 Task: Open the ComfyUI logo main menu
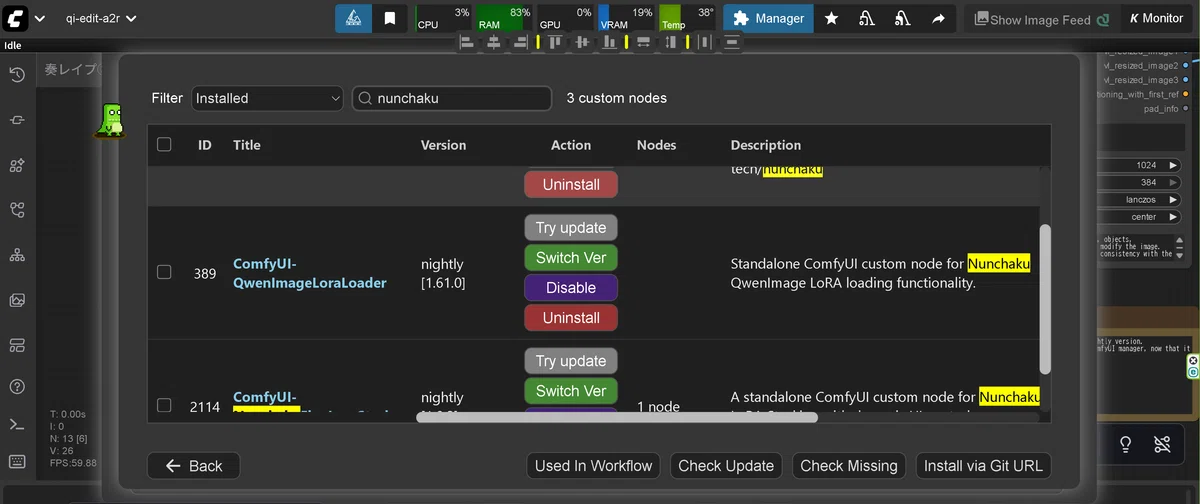(x=16, y=18)
